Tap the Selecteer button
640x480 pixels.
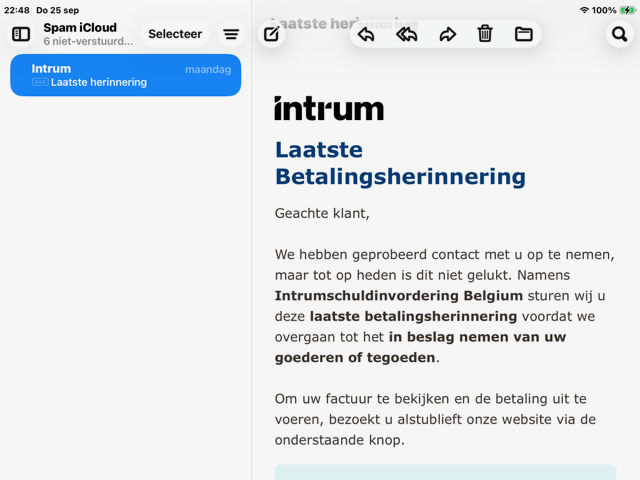(x=175, y=34)
